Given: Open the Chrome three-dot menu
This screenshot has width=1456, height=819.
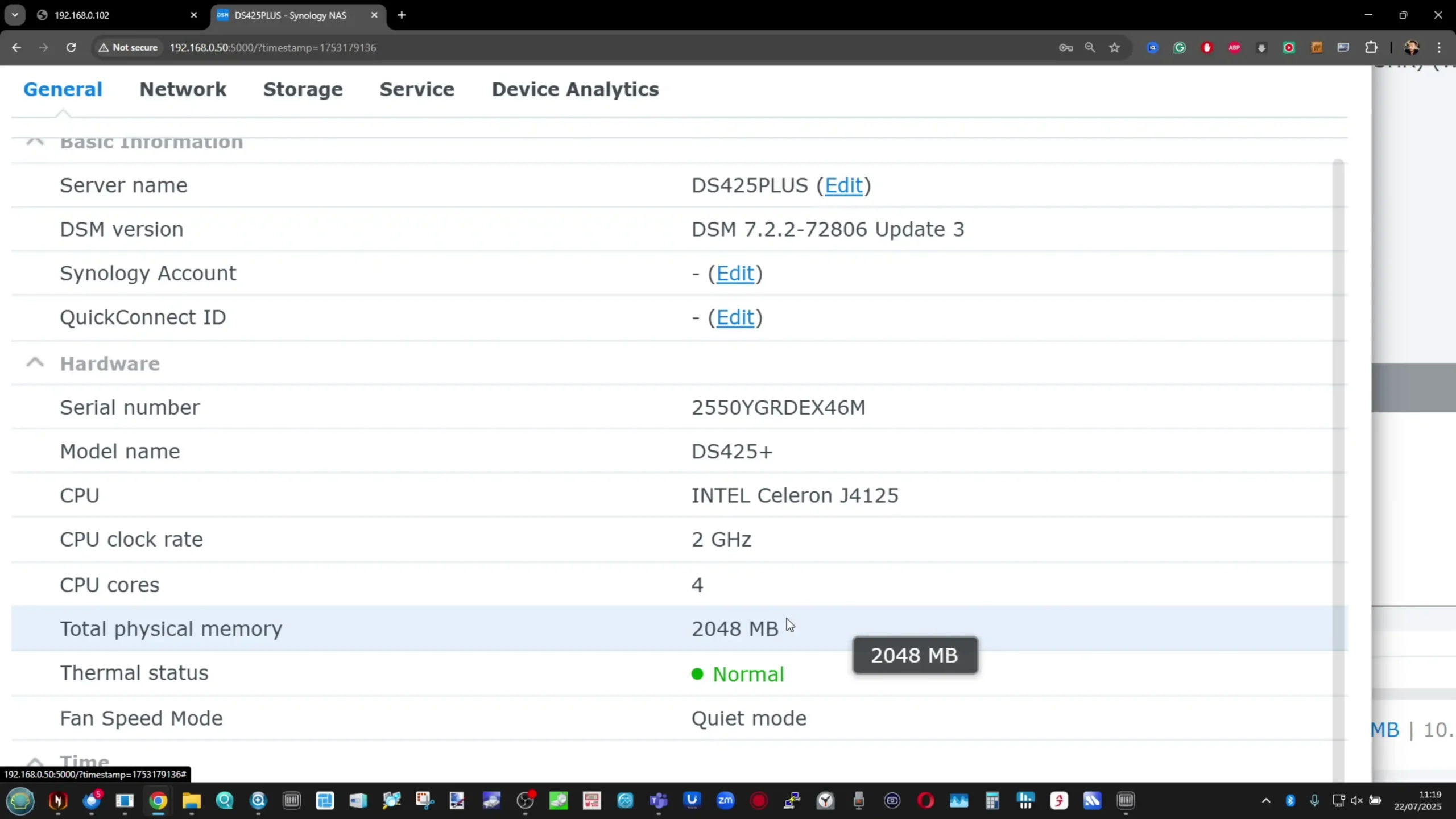Looking at the screenshot, I should (1439, 48).
